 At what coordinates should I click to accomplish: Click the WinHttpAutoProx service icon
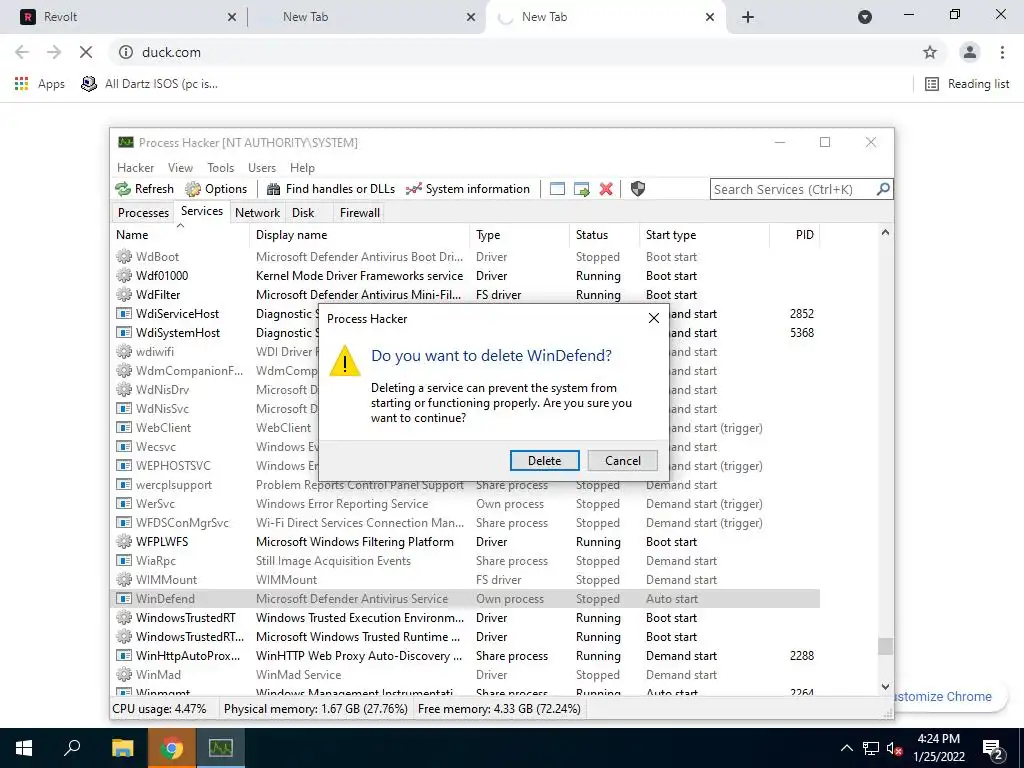click(x=124, y=656)
